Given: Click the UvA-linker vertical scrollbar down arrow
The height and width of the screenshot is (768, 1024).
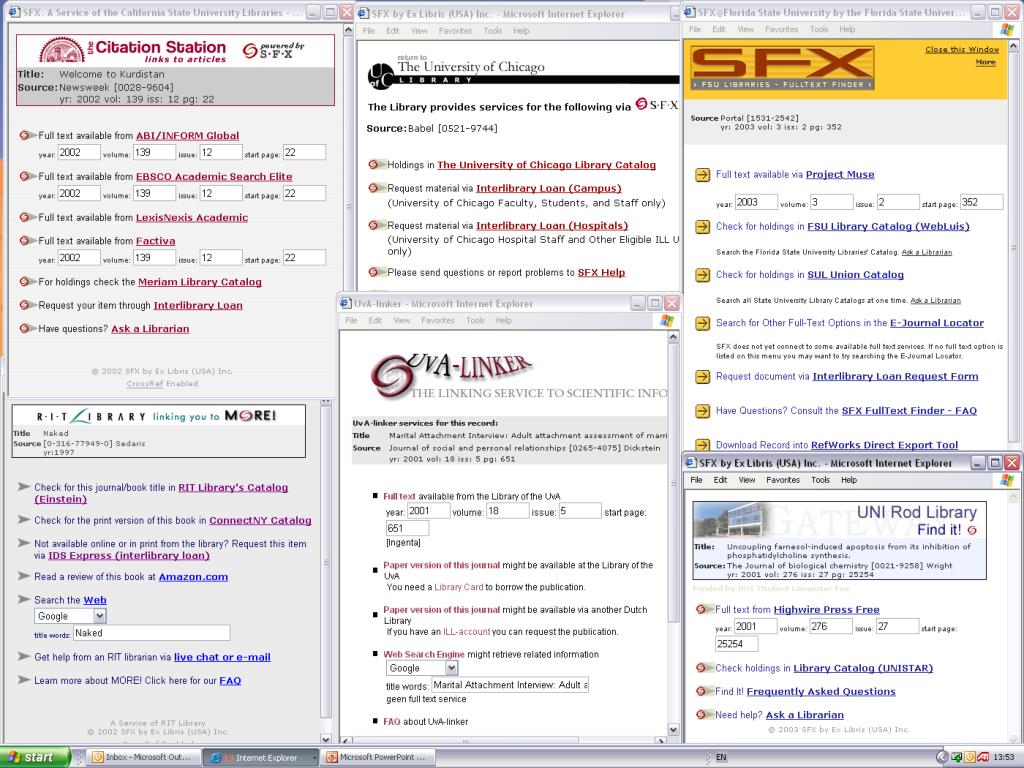Looking at the screenshot, I should tap(673, 729).
